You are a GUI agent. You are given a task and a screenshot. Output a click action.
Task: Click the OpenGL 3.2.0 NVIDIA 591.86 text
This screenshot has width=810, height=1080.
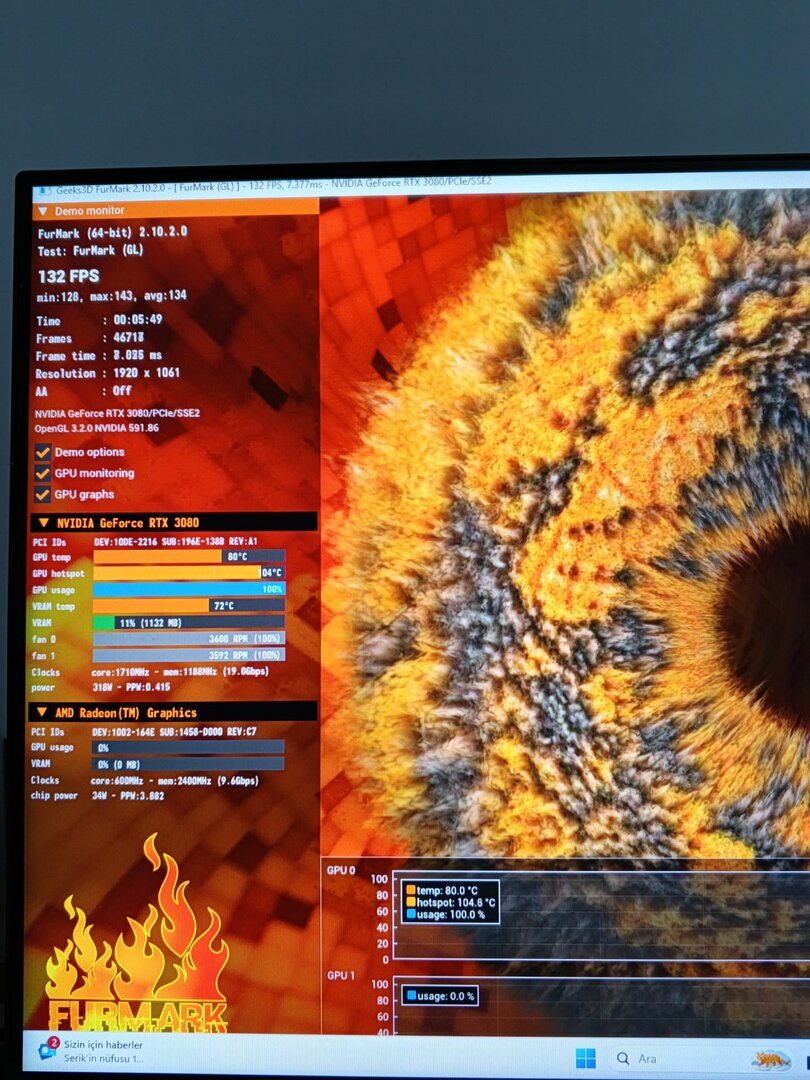click(97, 428)
